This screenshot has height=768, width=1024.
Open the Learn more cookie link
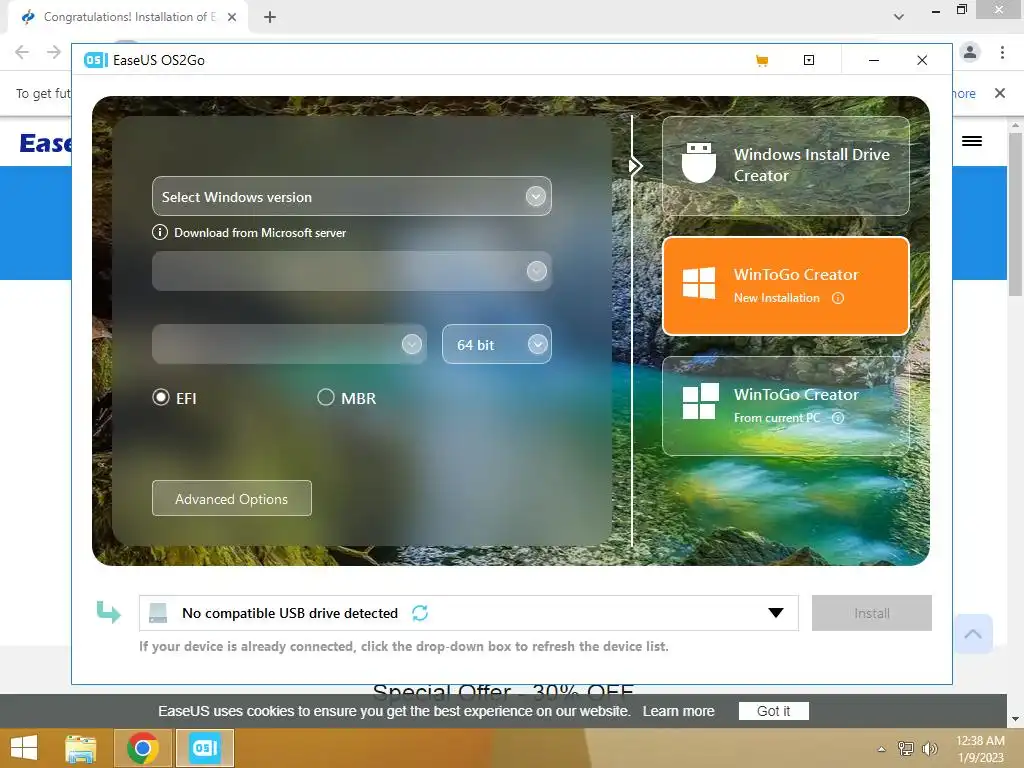(x=679, y=711)
